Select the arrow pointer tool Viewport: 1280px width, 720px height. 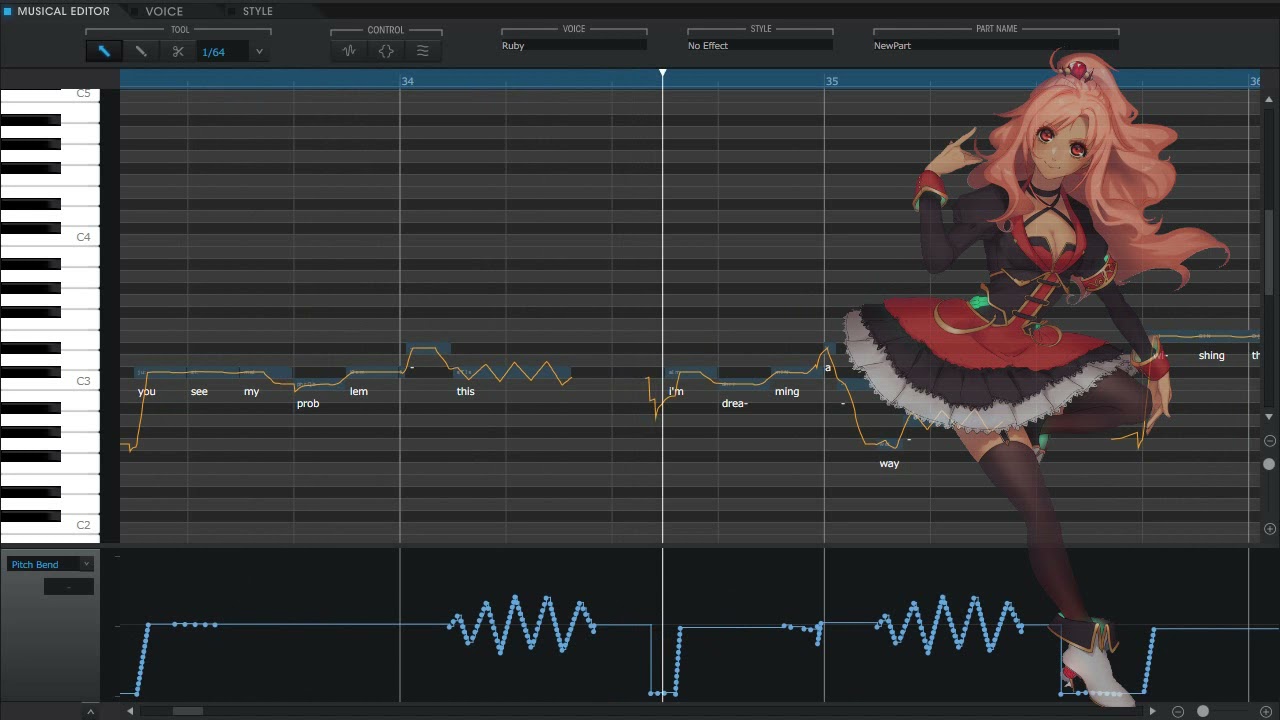click(103, 51)
